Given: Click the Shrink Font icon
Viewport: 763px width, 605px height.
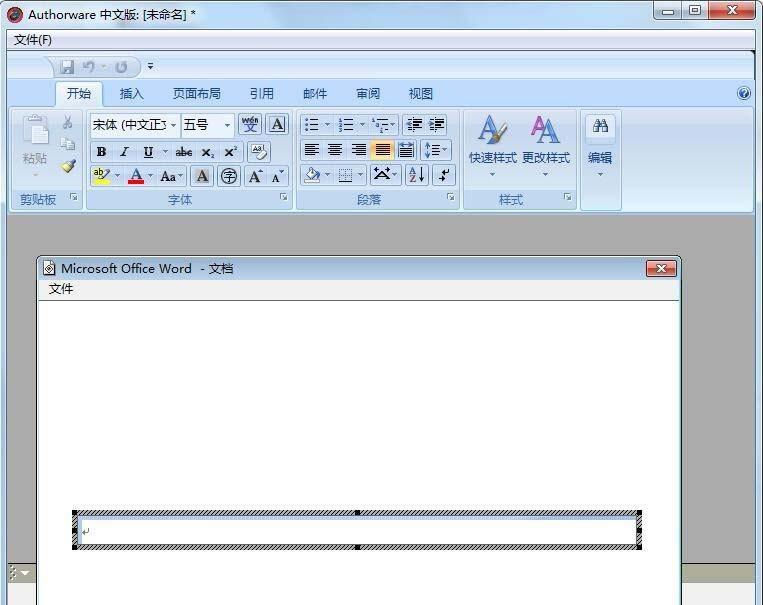Looking at the screenshot, I should 277,176.
